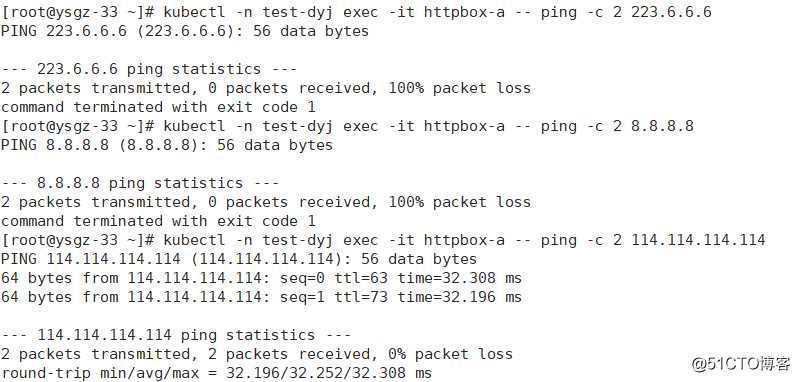The width and height of the screenshot is (800, 382).
Task: Click the round-trip min/avg/max line
Action: tap(216, 373)
